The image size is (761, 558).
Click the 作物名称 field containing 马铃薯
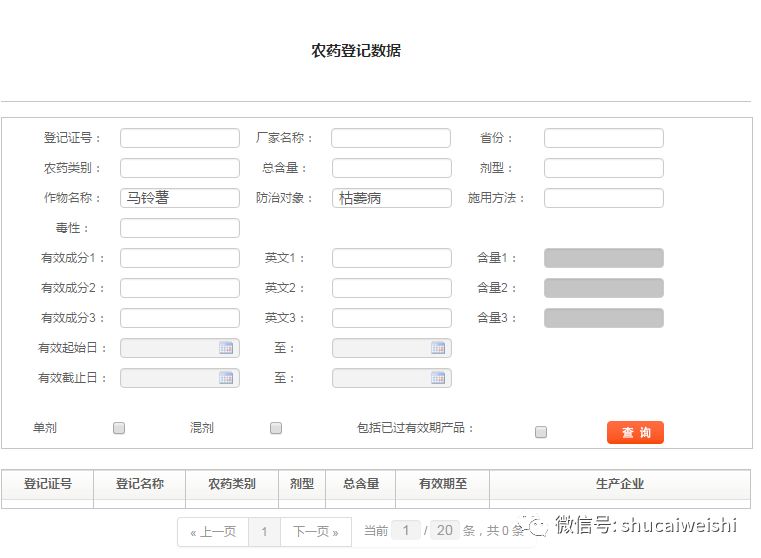(x=180, y=198)
